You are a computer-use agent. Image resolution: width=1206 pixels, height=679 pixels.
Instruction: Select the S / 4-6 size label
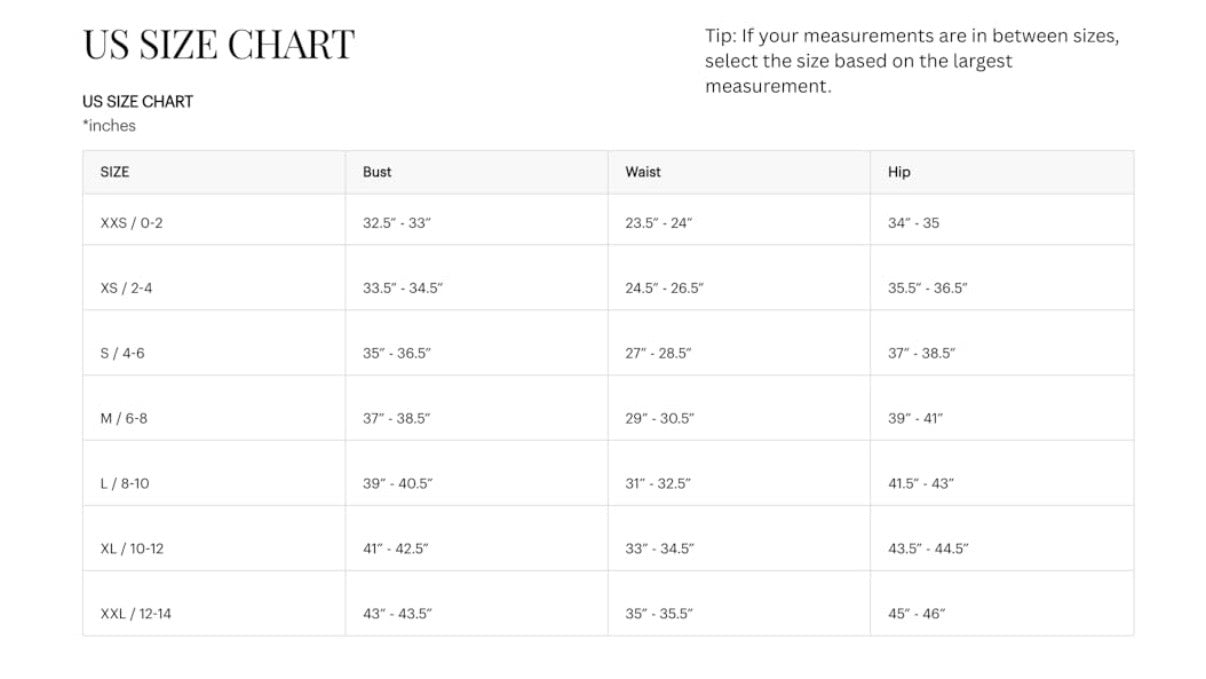click(122, 353)
